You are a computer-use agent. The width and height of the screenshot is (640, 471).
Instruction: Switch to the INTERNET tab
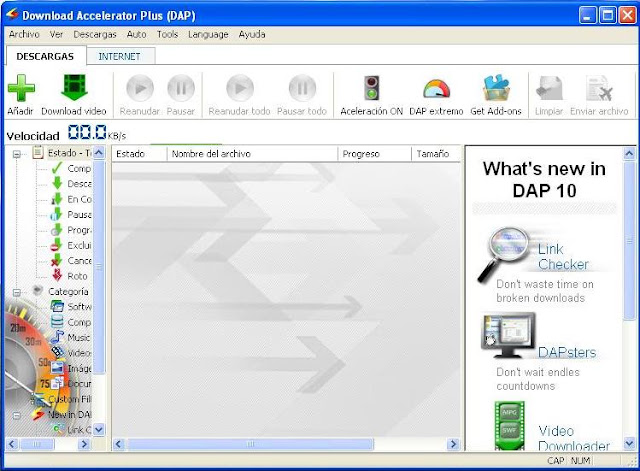pos(120,56)
